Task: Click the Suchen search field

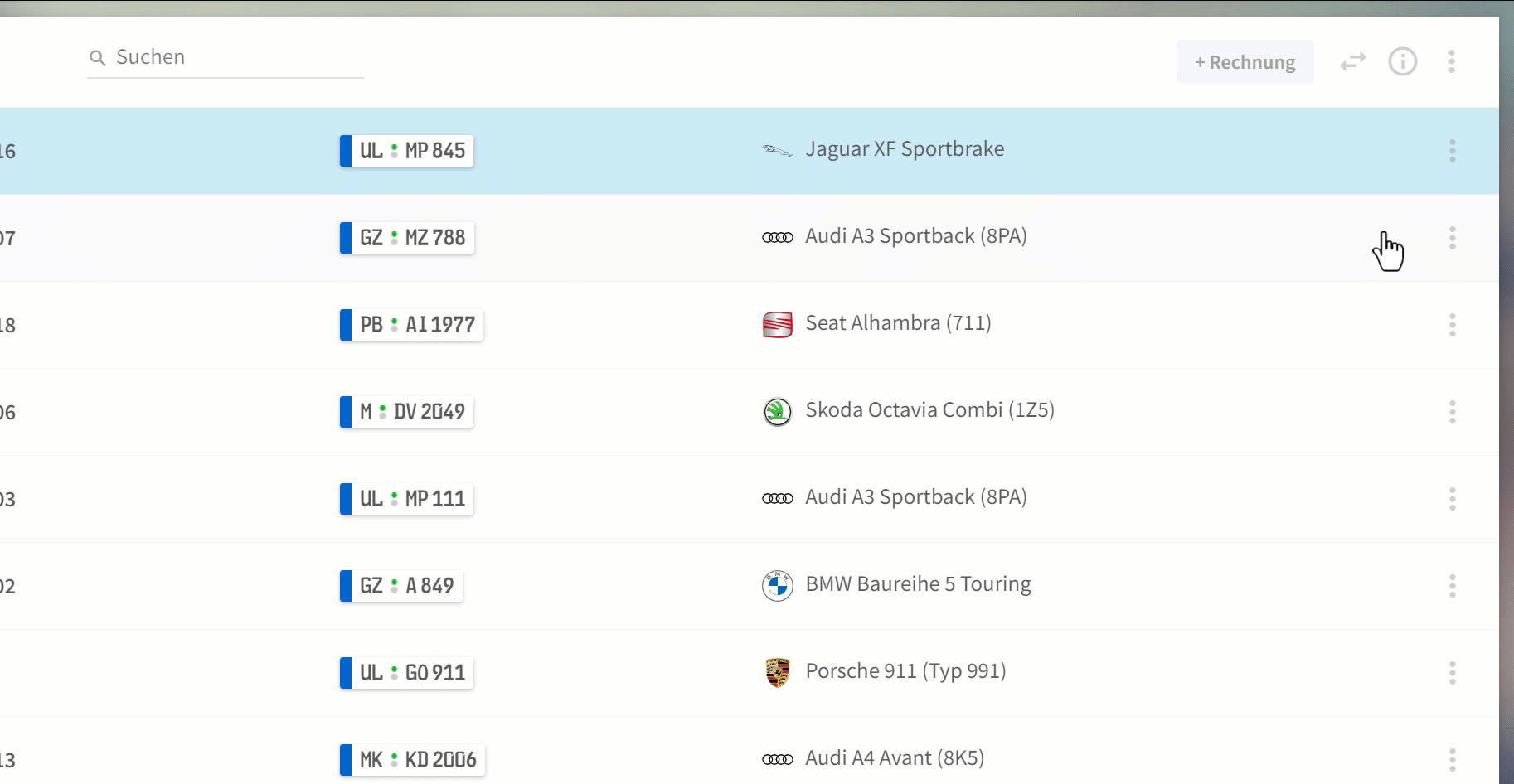Action: [225, 57]
